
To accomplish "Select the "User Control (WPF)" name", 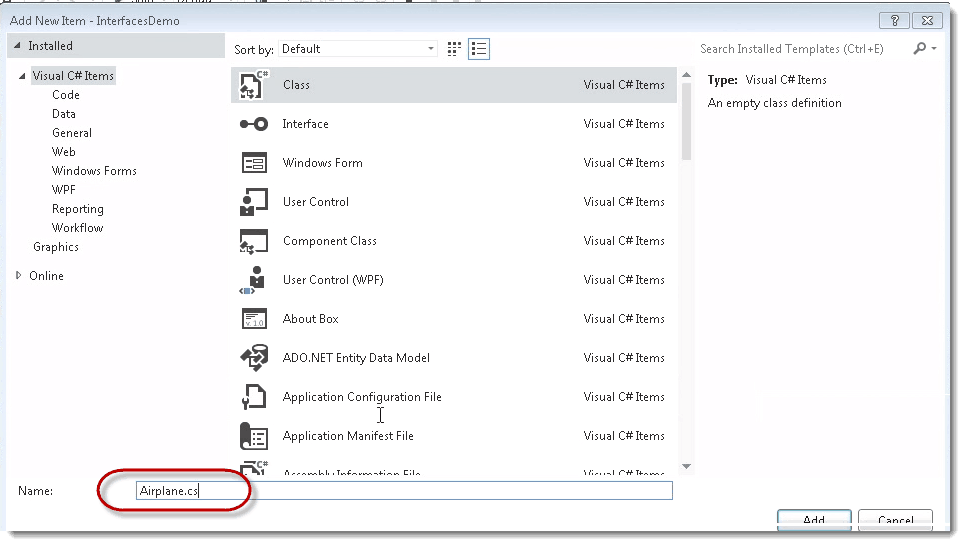I will pyautogui.click(x=333, y=280).
